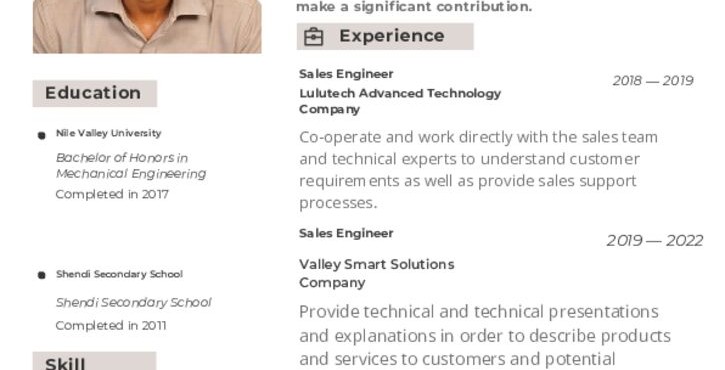Select Bachelor of Honors in Mechanical Engineering text
The width and height of the screenshot is (725, 370).
tap(131, 166)
